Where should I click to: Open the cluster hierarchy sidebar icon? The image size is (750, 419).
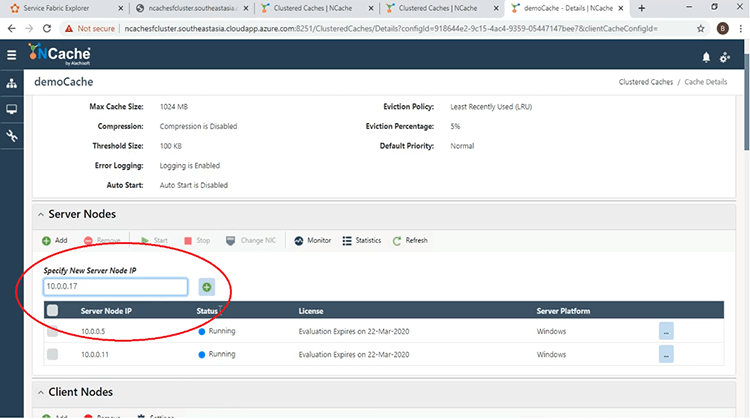click(x=11, y=84)
